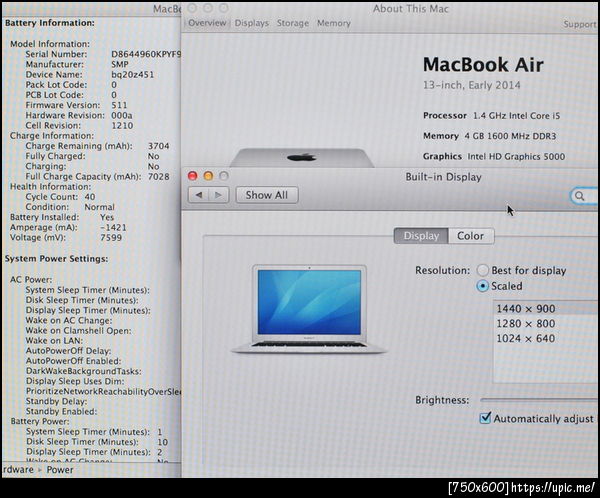Open Memory tab in About This Mac
This screenshot has width=600, height=498.
[x=334, y=23]
